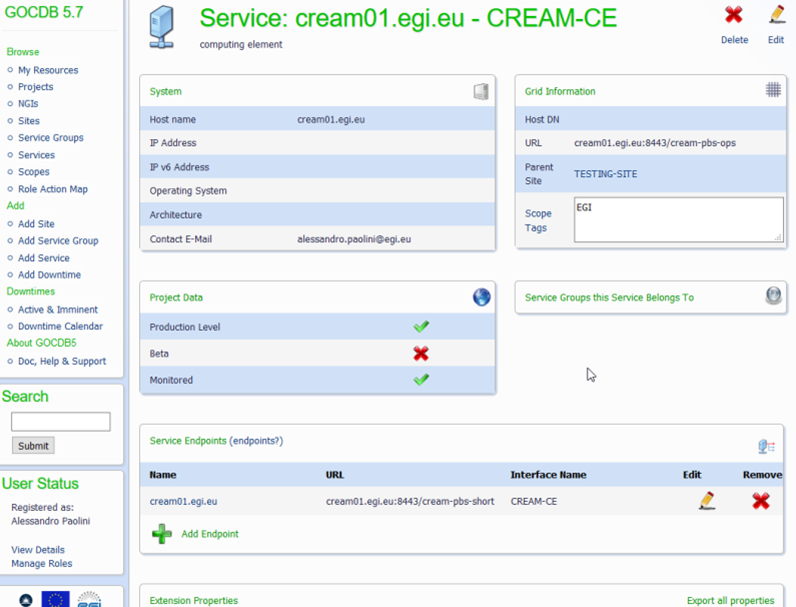
Task: Click the Submit search button
Action: 33,446
